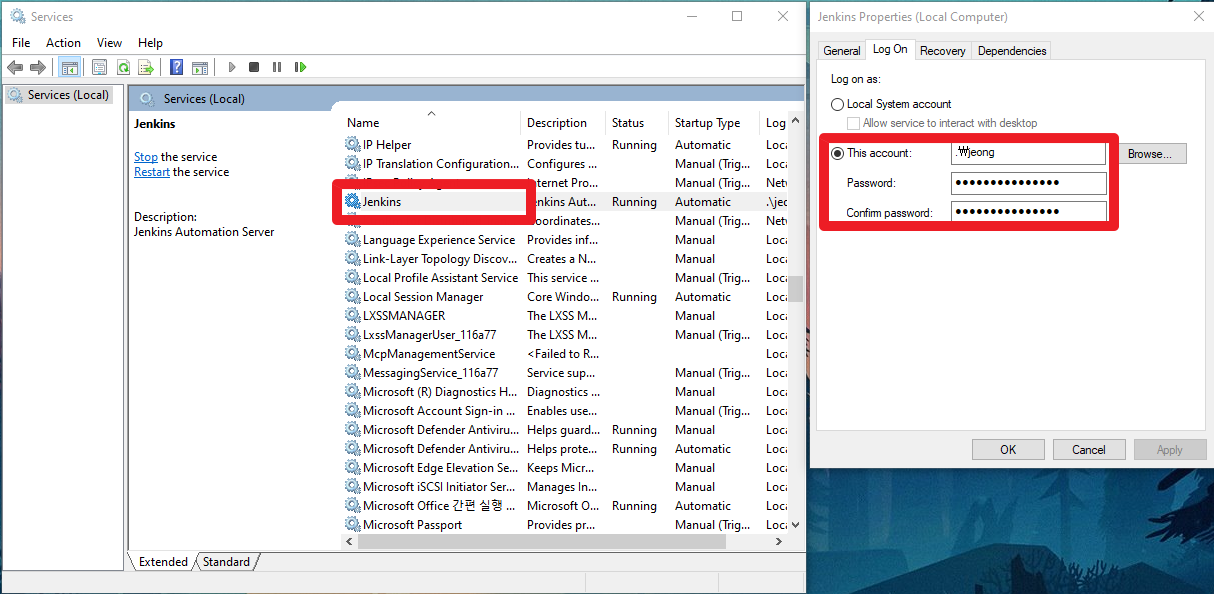Image resolution: width=1214 pixels, height=594 pixels.
Task: Open the Help menu in Services
Action: pyautogui.click(x=150, y=43)
